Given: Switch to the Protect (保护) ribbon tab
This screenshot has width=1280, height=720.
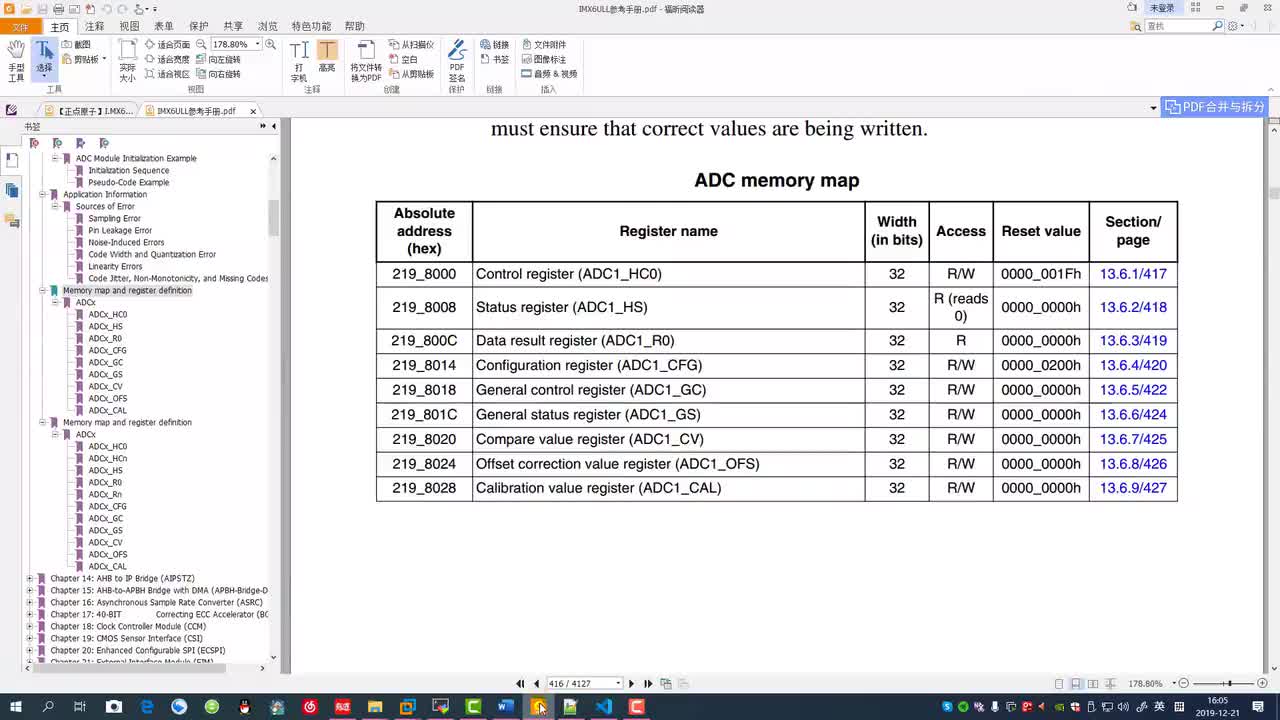Looking at the screenshot, I should 198,27.
